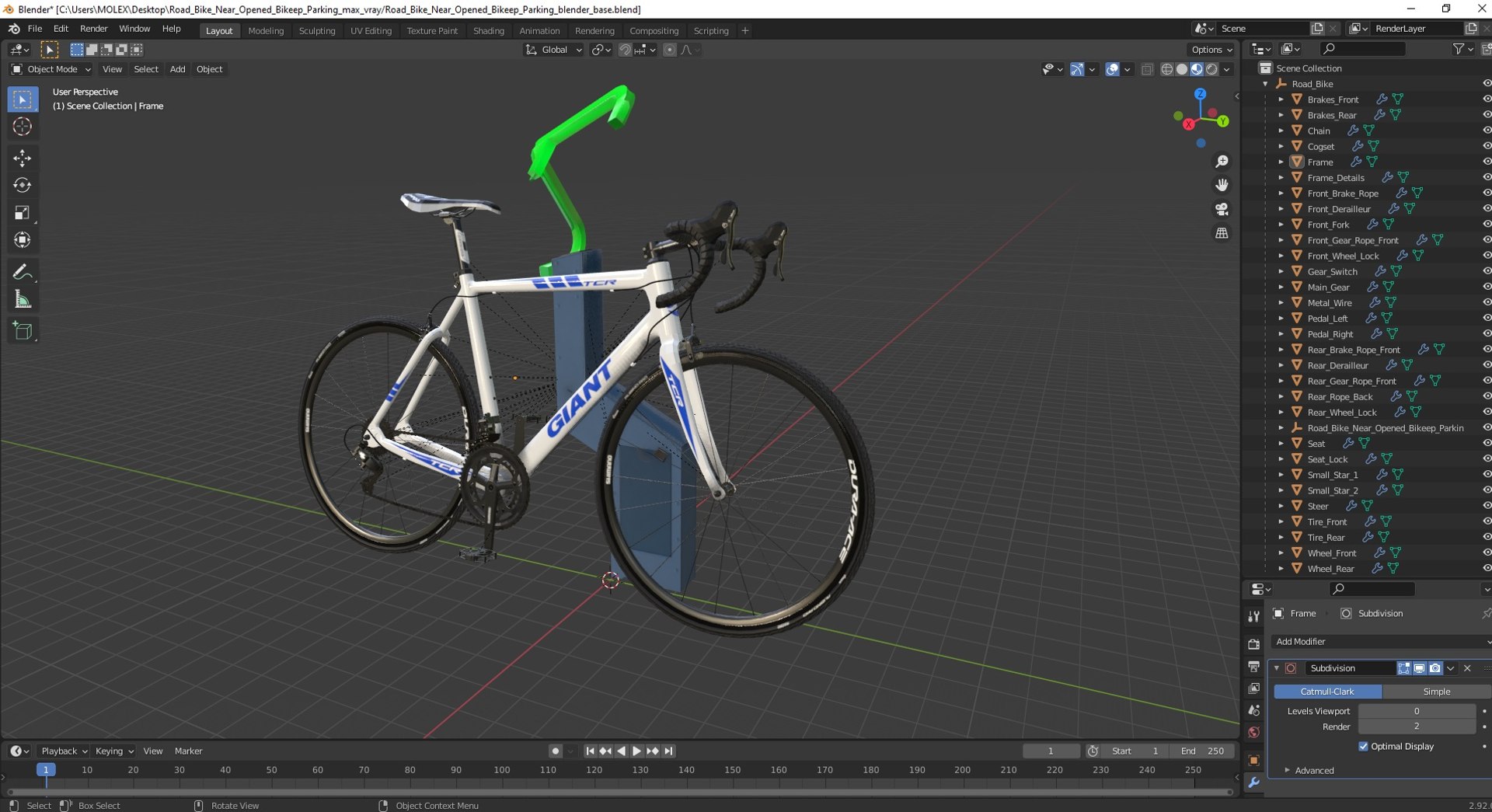Play the animation forward
1492x812 pixels.
point(636,751)
